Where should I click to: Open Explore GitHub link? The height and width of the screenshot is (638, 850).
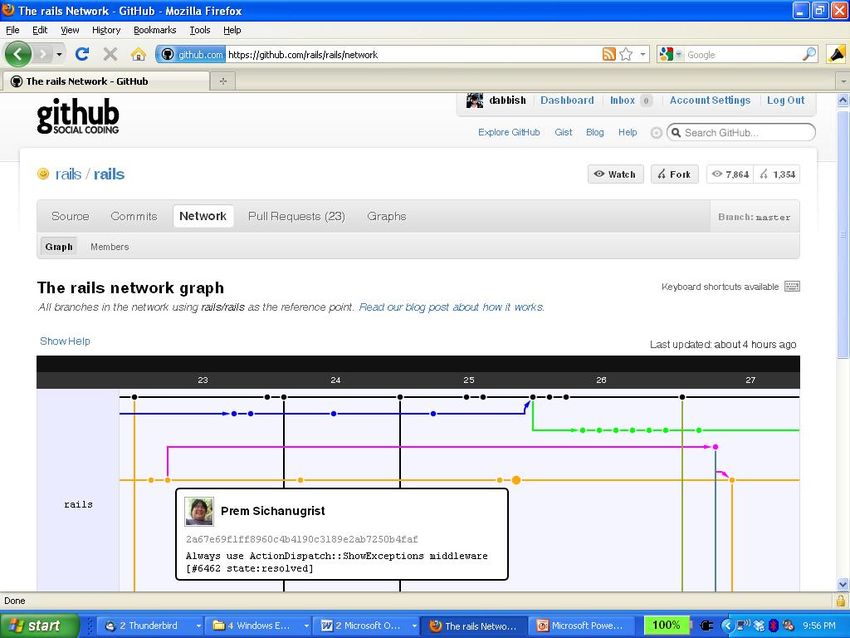point(509,132)
